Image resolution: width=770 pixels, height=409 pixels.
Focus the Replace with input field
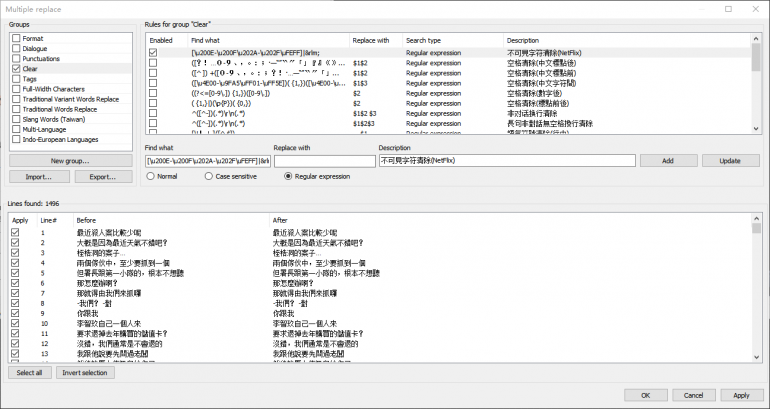325,161
